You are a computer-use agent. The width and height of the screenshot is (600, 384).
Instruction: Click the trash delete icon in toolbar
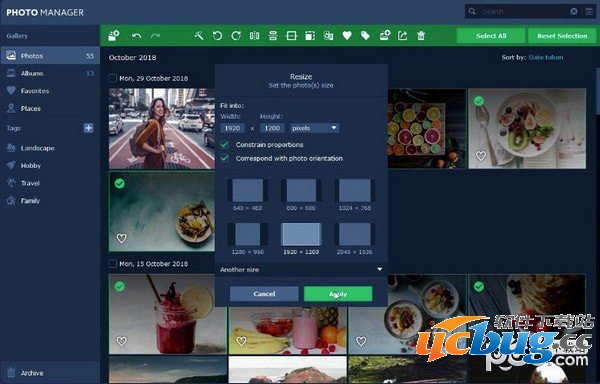click(x=421, y=36)
